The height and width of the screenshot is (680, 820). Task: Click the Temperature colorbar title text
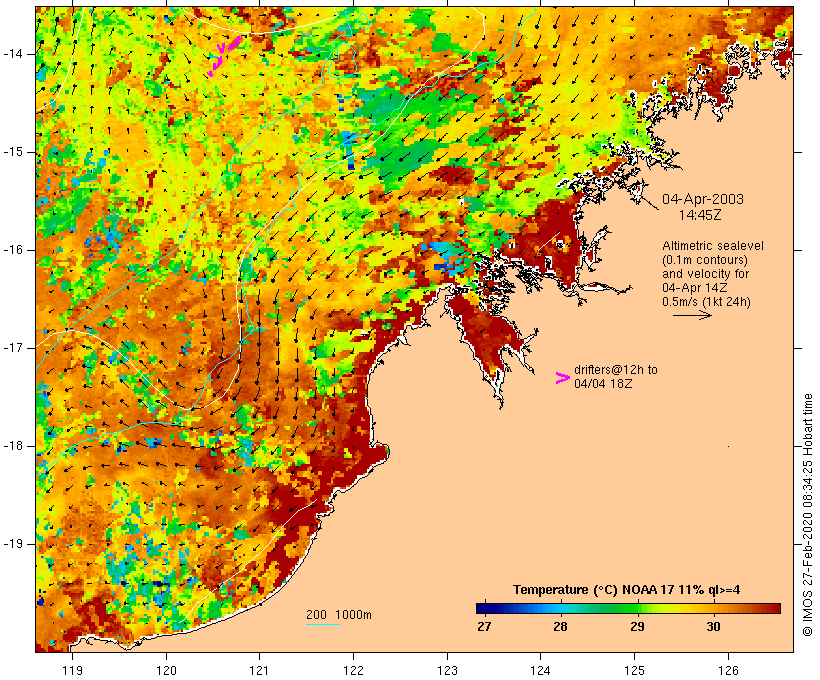tap(627, 590)
